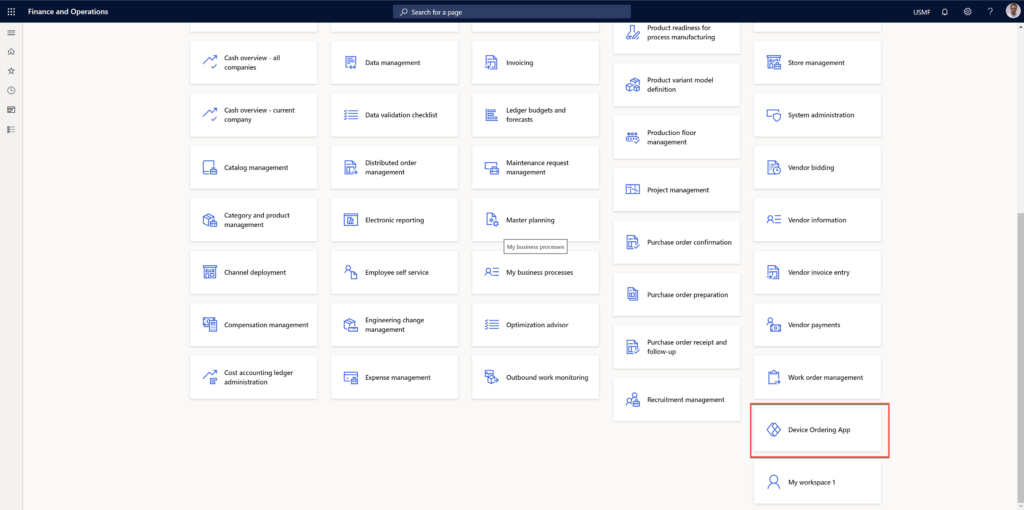Open the Vendor bidding tile
Viewport: 1024px width, 510px height.
pos(818,167)
